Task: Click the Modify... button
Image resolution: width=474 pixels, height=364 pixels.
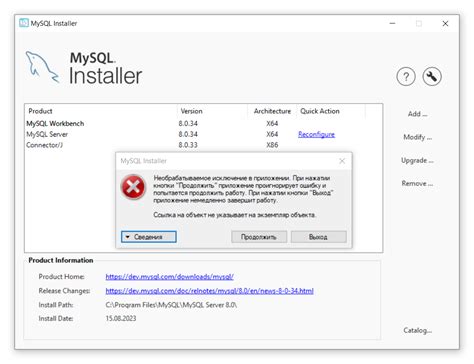Action: tap(417, 137)
